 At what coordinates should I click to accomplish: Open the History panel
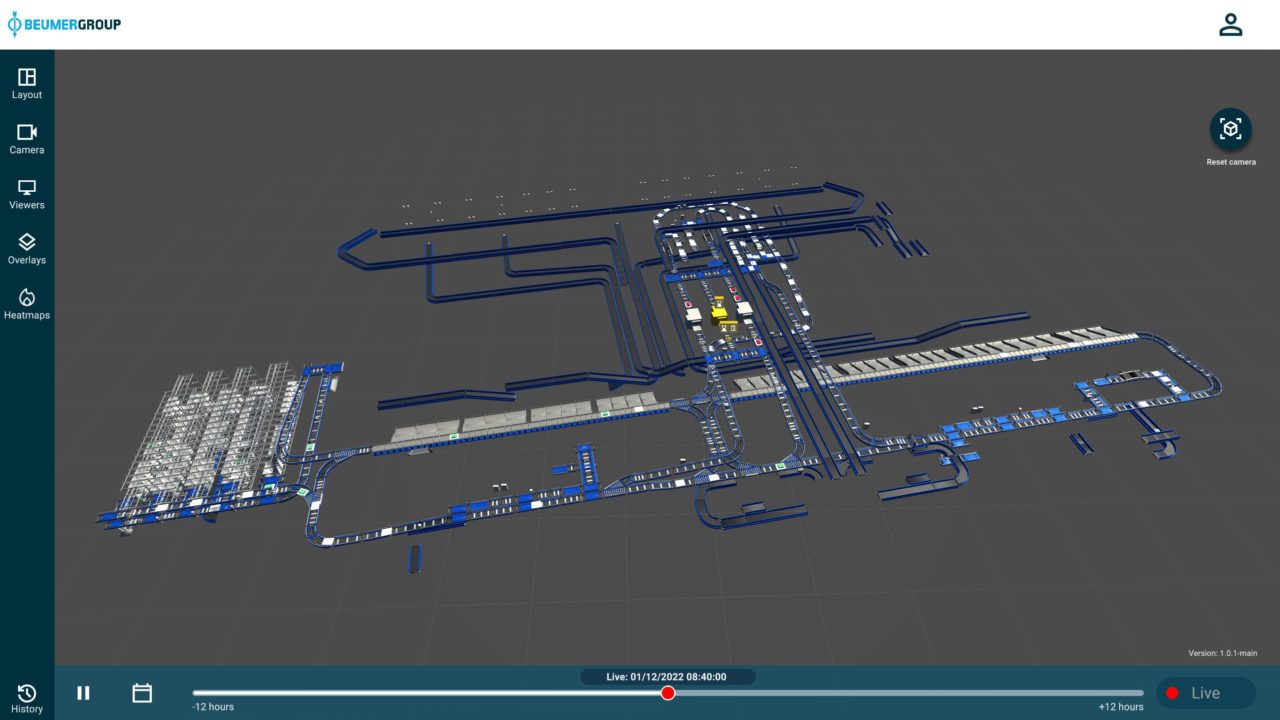[x=27, y=698]
